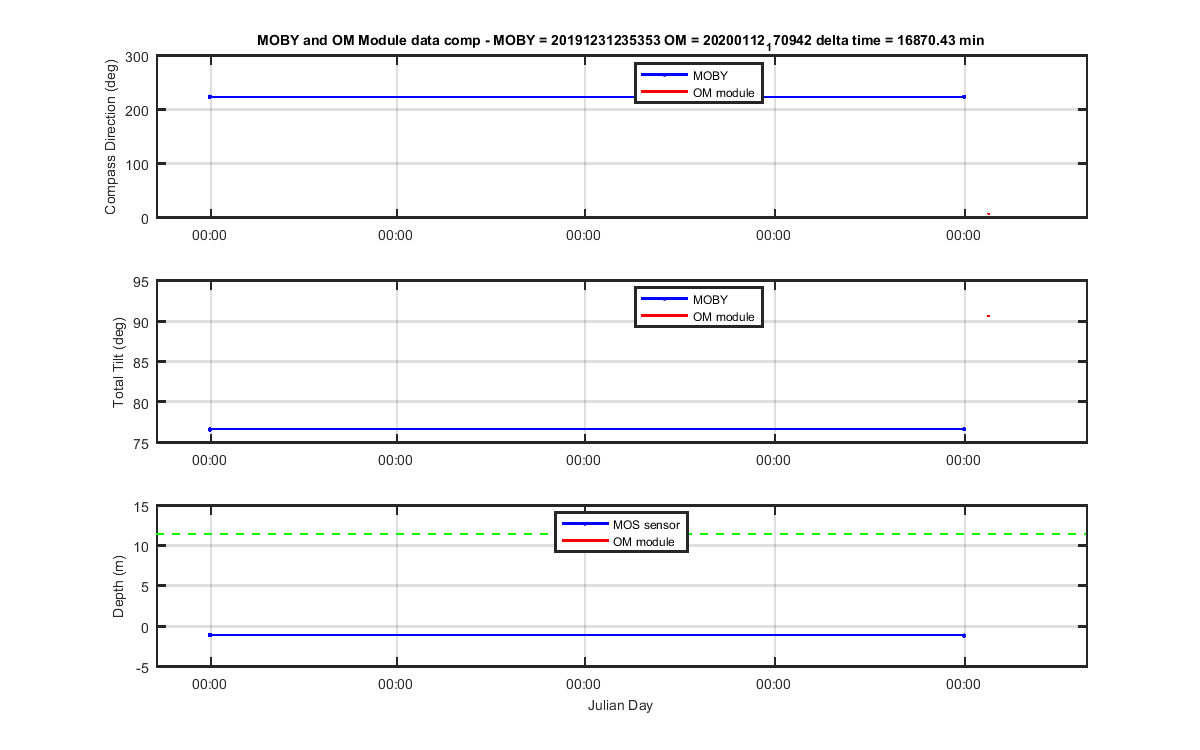Click the OM module legend entry in depth plot
This screenshot has width=1200, height=750.
pos(621,541)
